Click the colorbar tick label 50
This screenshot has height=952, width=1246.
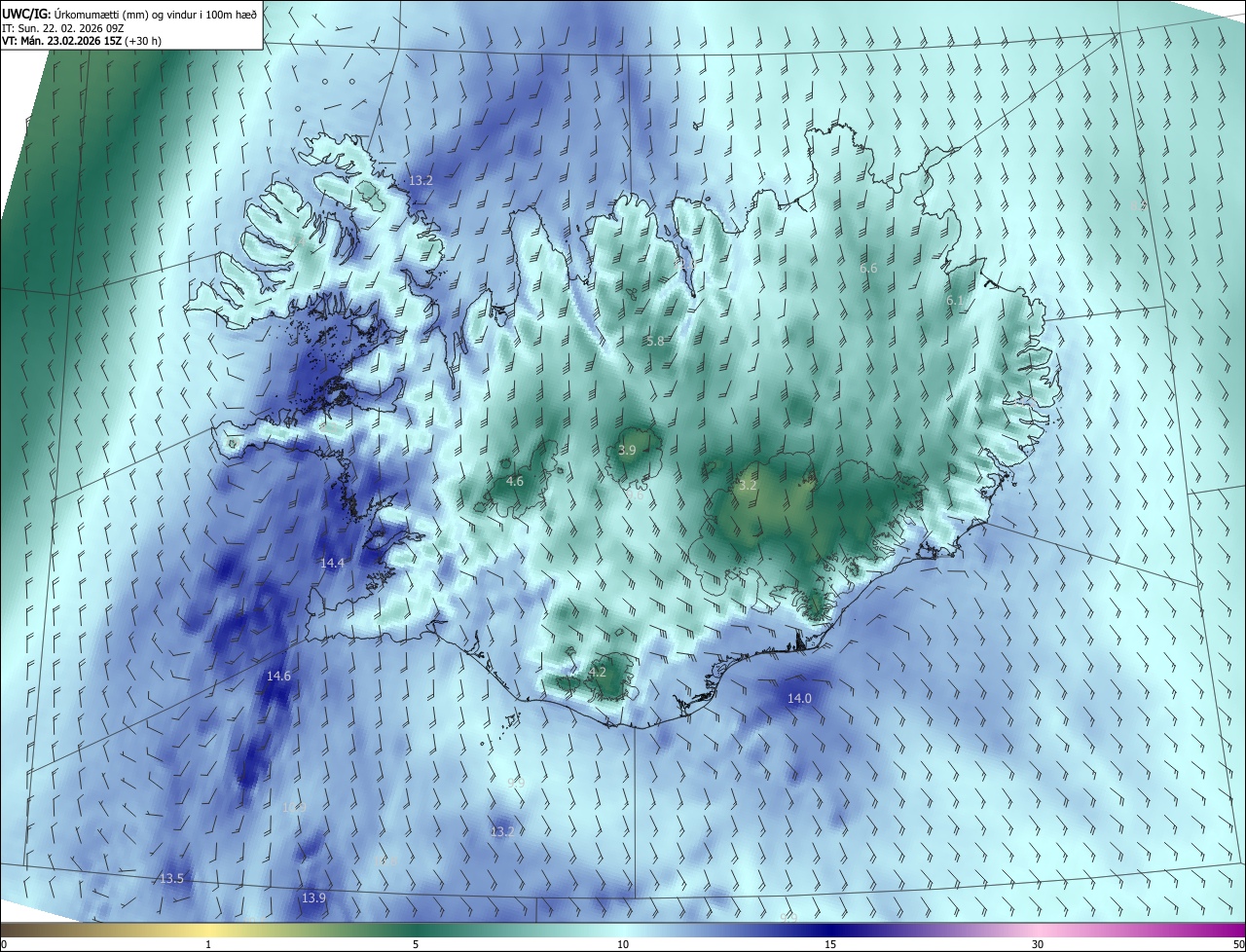1238,944
